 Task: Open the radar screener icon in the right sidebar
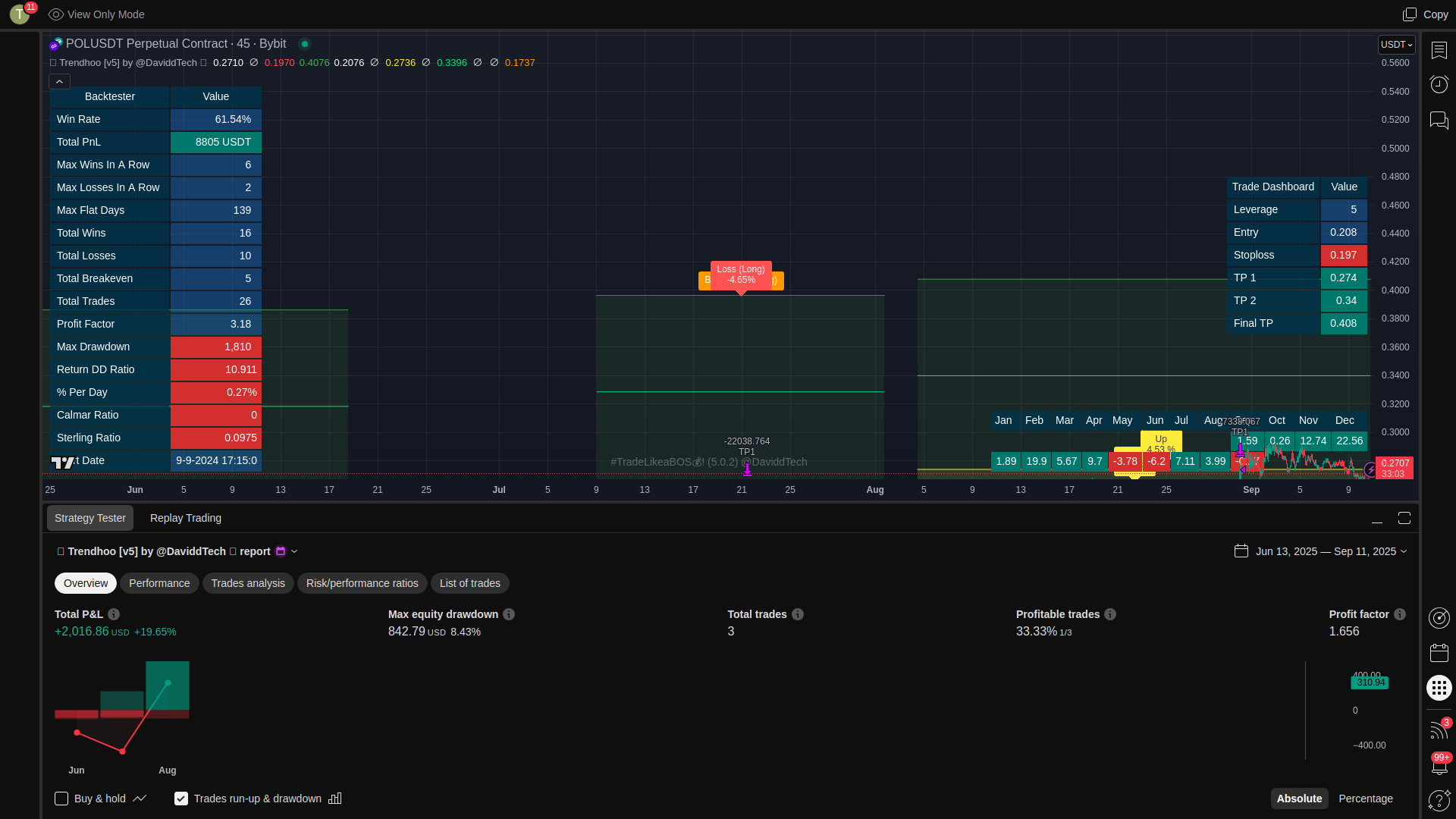coord(1439,618)
